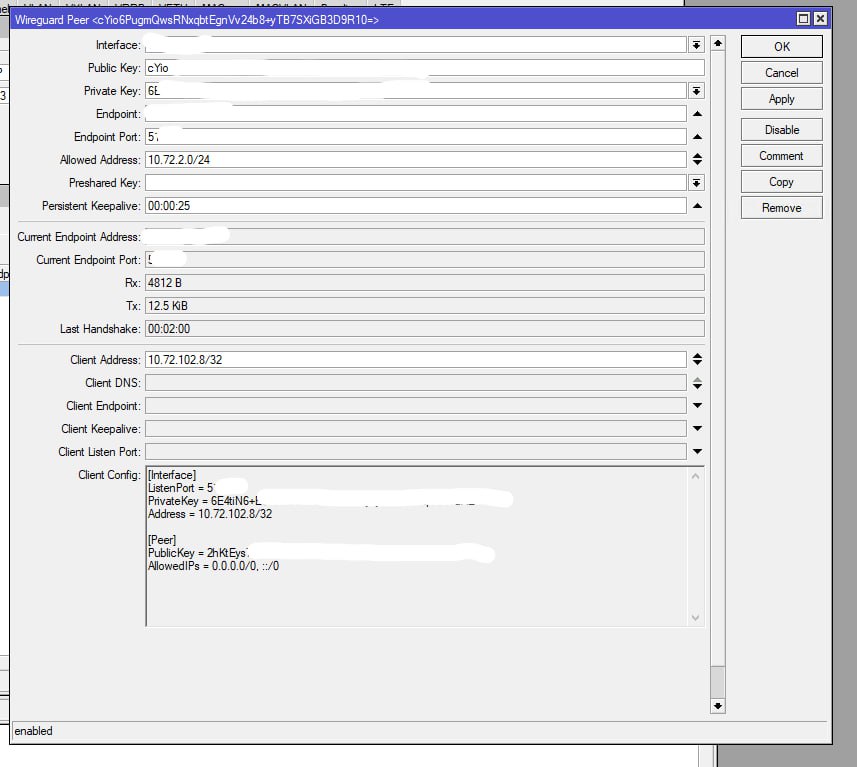Viewport: 857px width, 767px height.
Task: Maximize the Wireguard Peer window
Action: 803,19
